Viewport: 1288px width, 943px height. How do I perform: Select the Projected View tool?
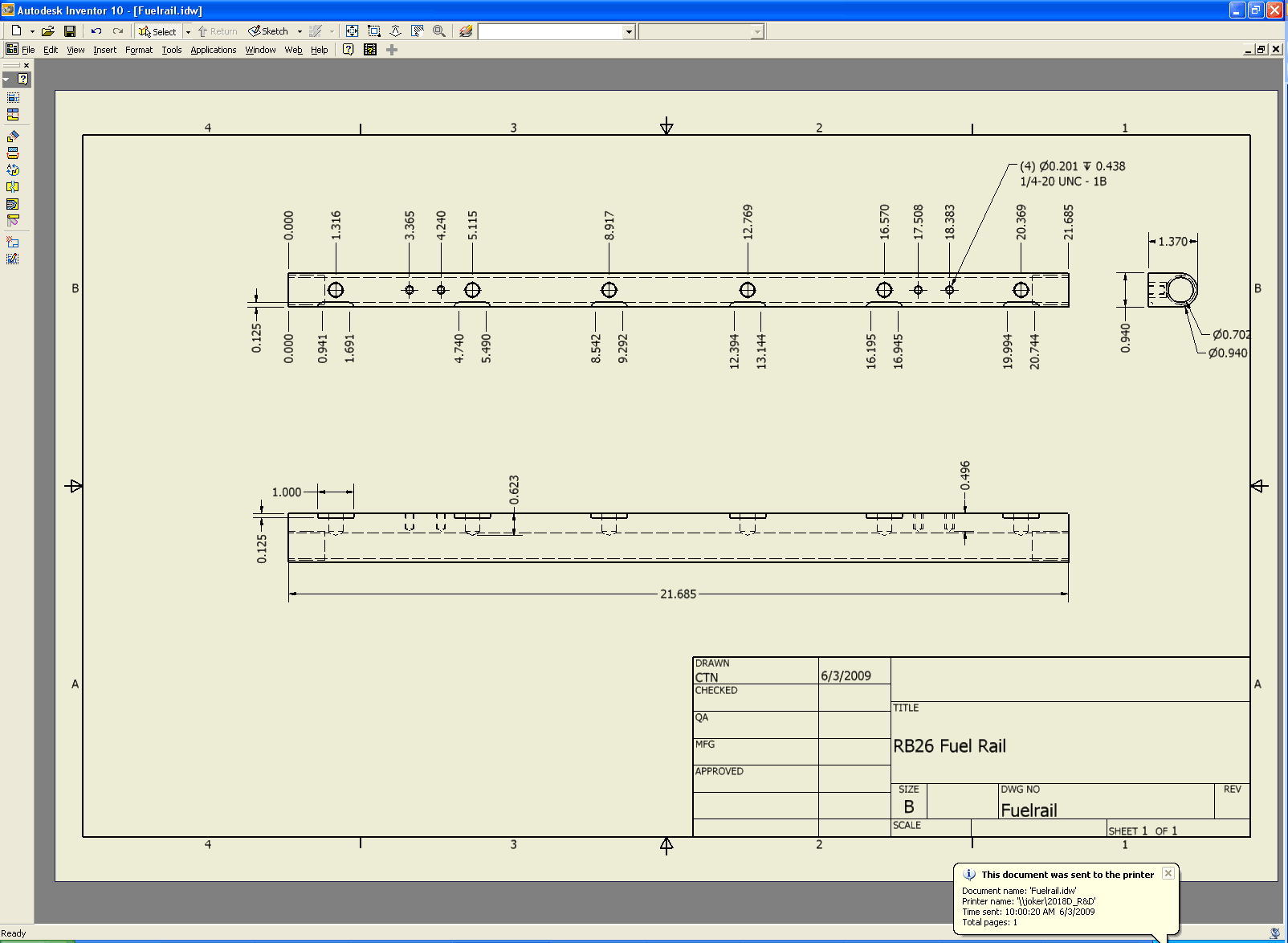tap(13, 115)
